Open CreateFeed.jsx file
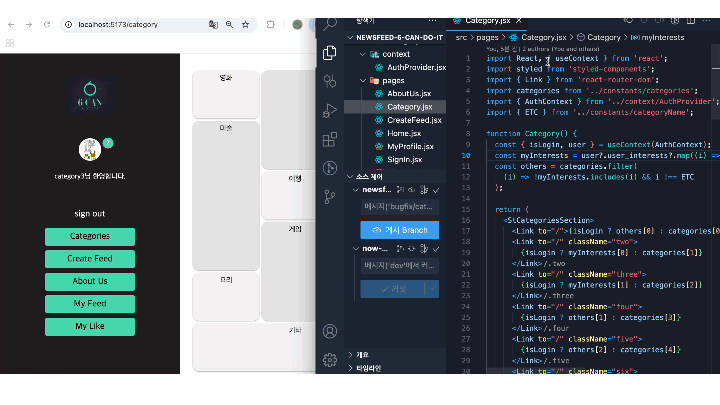Screen dimensions: 720x405 click(x=414, y=120)
